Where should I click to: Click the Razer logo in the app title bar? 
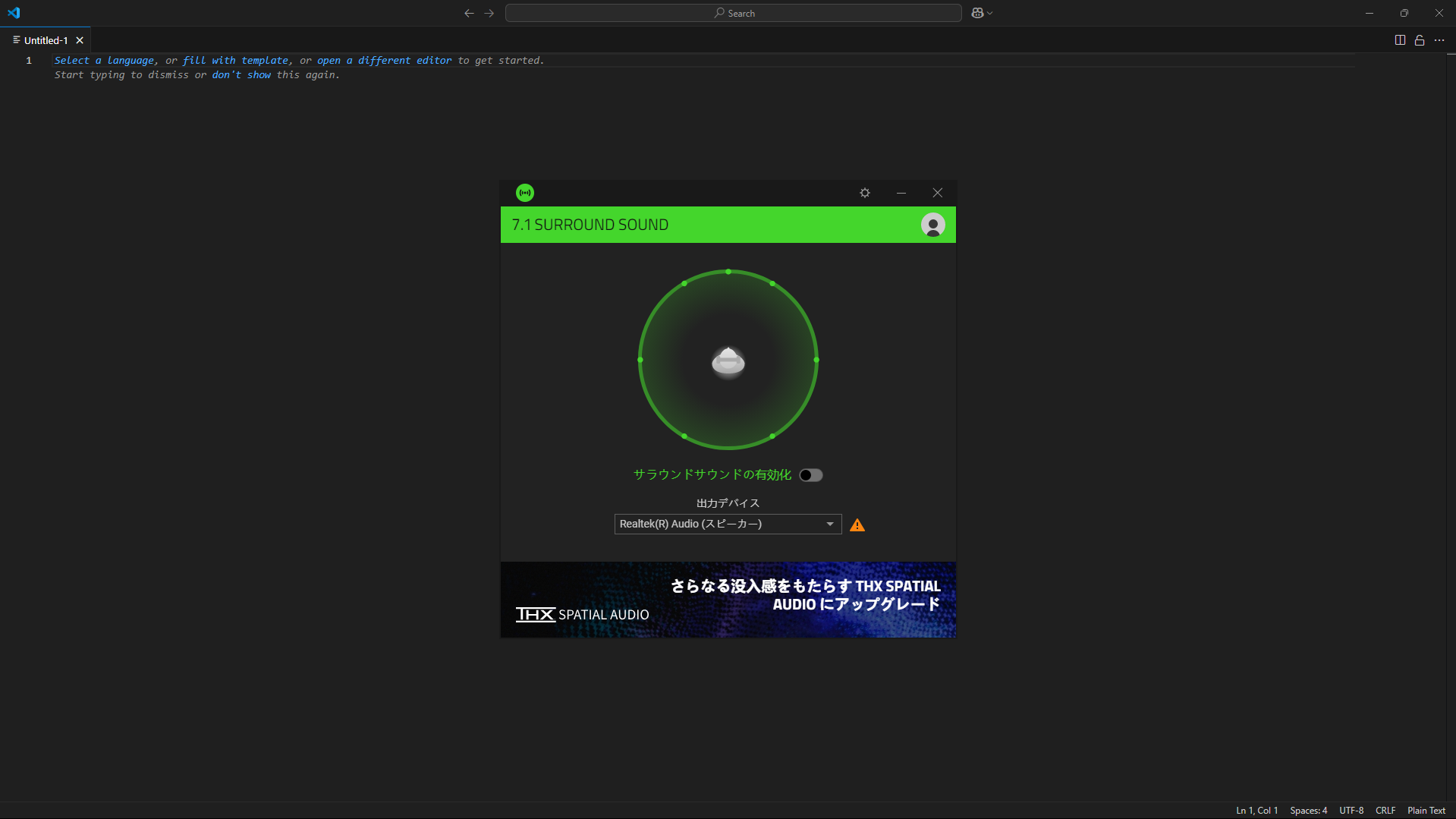(526, 193)
